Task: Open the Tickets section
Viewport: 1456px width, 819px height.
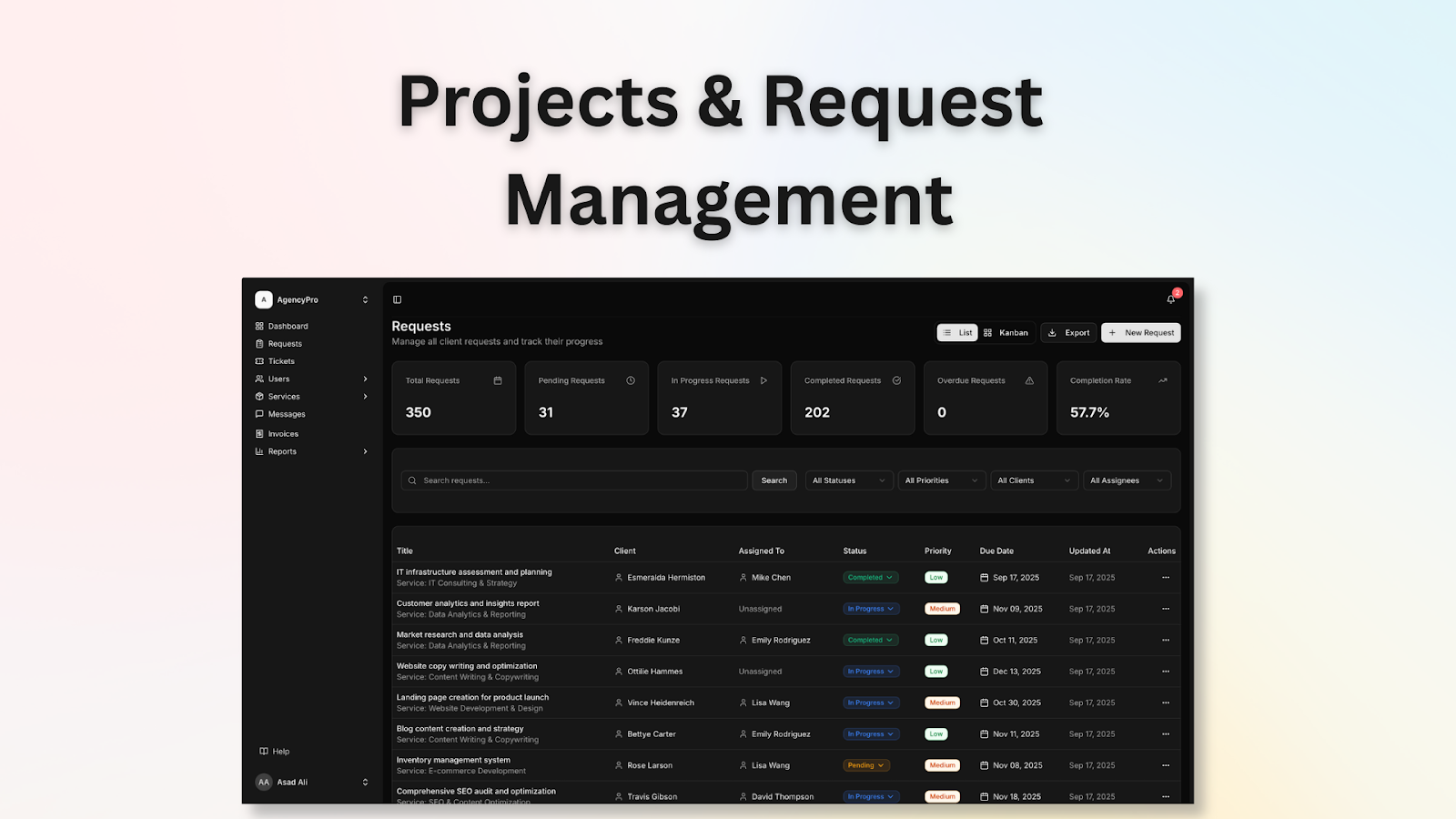Action: click(280, 360)
